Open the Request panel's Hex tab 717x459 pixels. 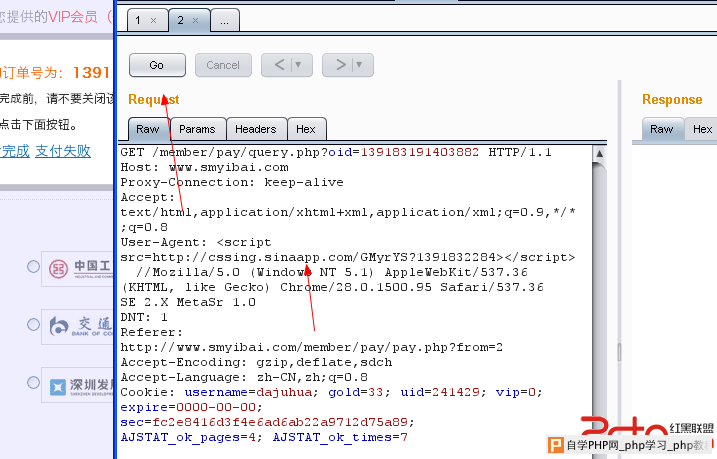coord(306,129)
